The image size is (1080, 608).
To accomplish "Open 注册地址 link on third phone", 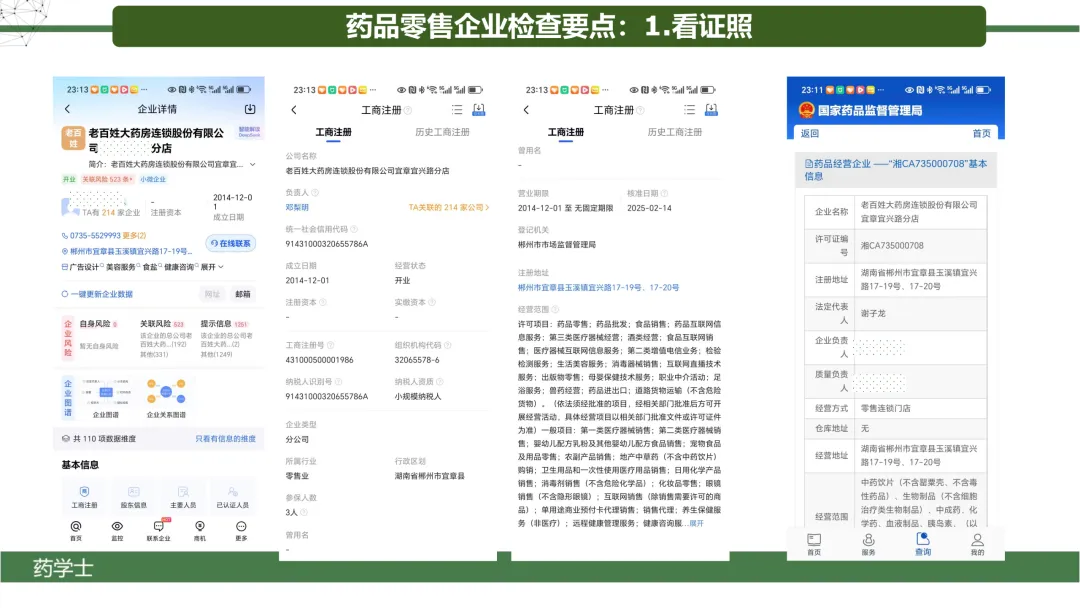I will [x=599, y=288].
